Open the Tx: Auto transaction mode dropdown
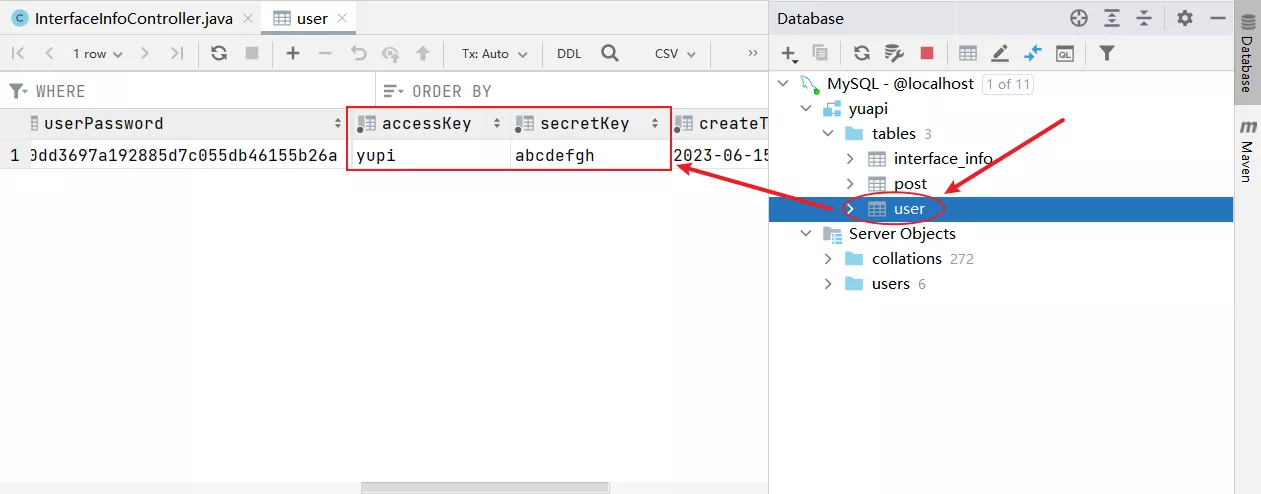Screen dimensions: 1261x494 point(494,54)
